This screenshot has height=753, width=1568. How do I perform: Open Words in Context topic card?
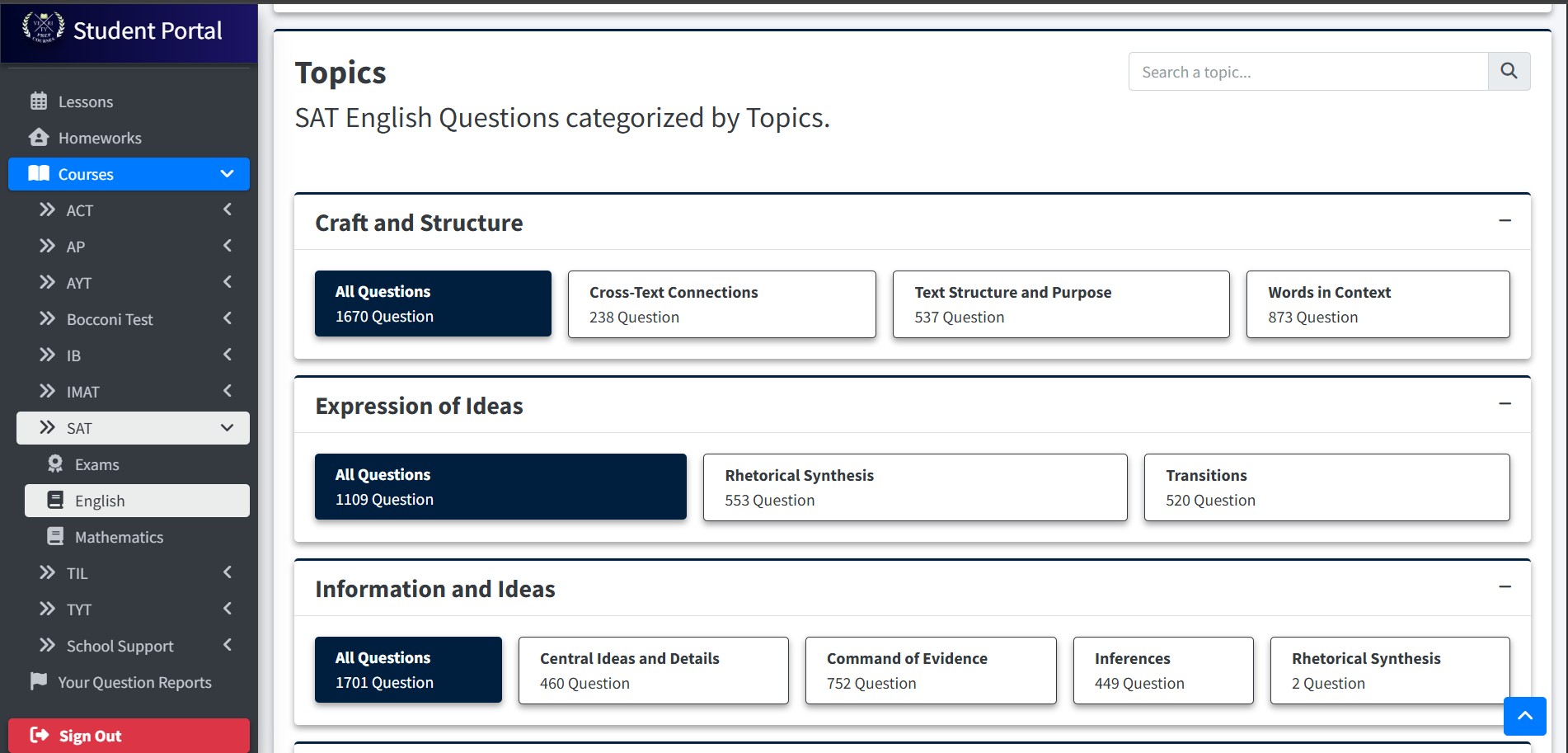(1378, 304)
